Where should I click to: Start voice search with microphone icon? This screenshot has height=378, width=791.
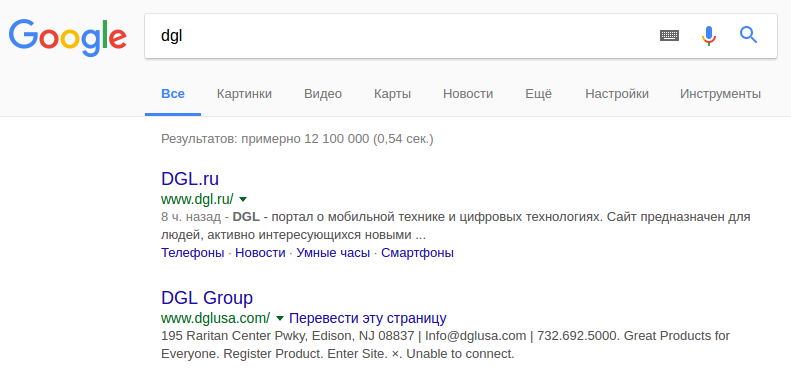(x=709, y=35)
